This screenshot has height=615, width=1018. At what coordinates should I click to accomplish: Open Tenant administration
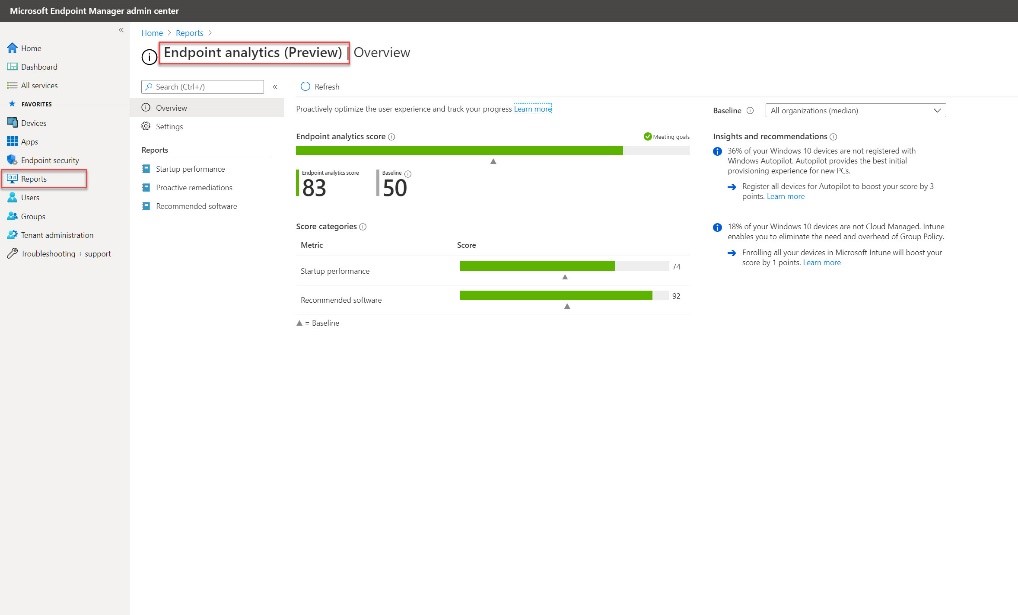click(57, 235)
